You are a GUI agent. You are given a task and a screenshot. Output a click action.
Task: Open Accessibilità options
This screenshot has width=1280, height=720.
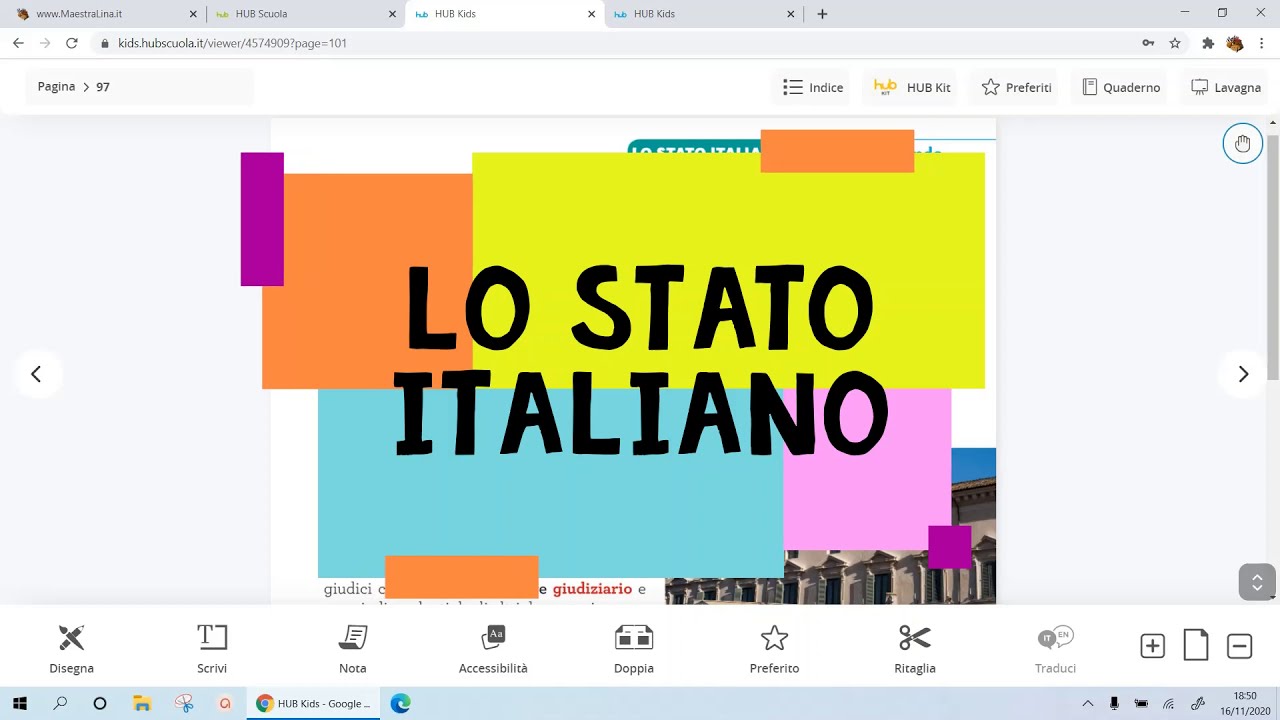pos(493,649)
